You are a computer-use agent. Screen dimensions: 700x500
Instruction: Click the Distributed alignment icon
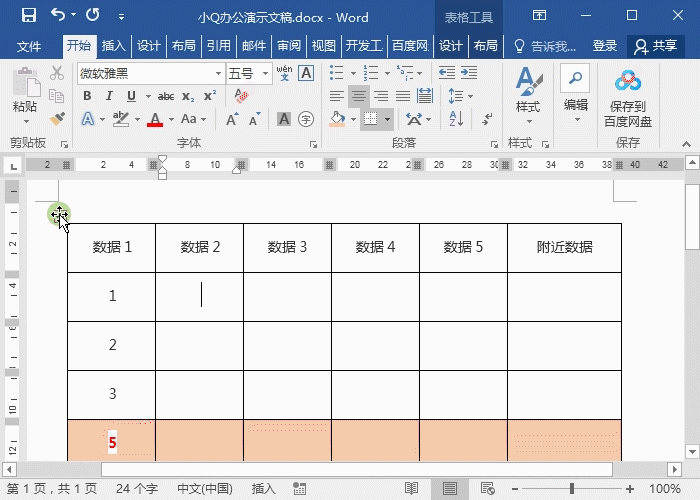pyautogui.click(x=425, y=96)
